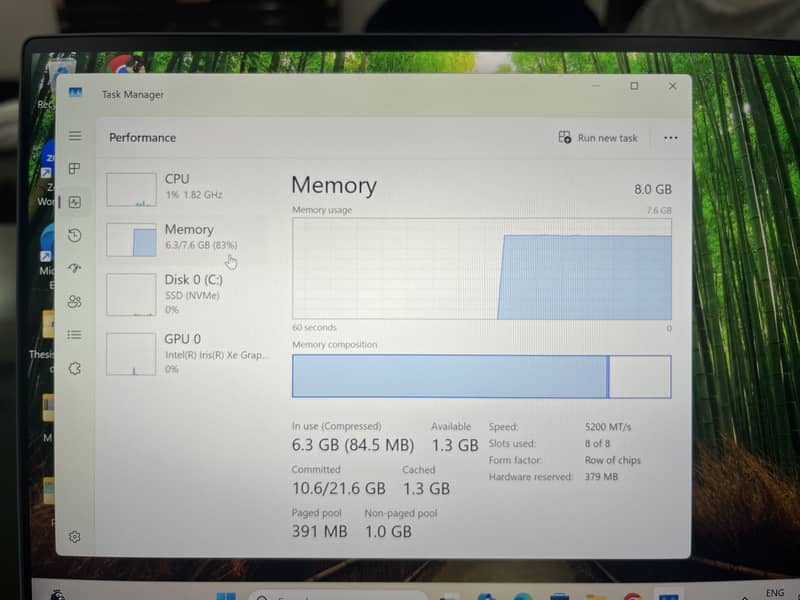Select the CPU performance entry

pyautogui.click(x=190, y=187)
